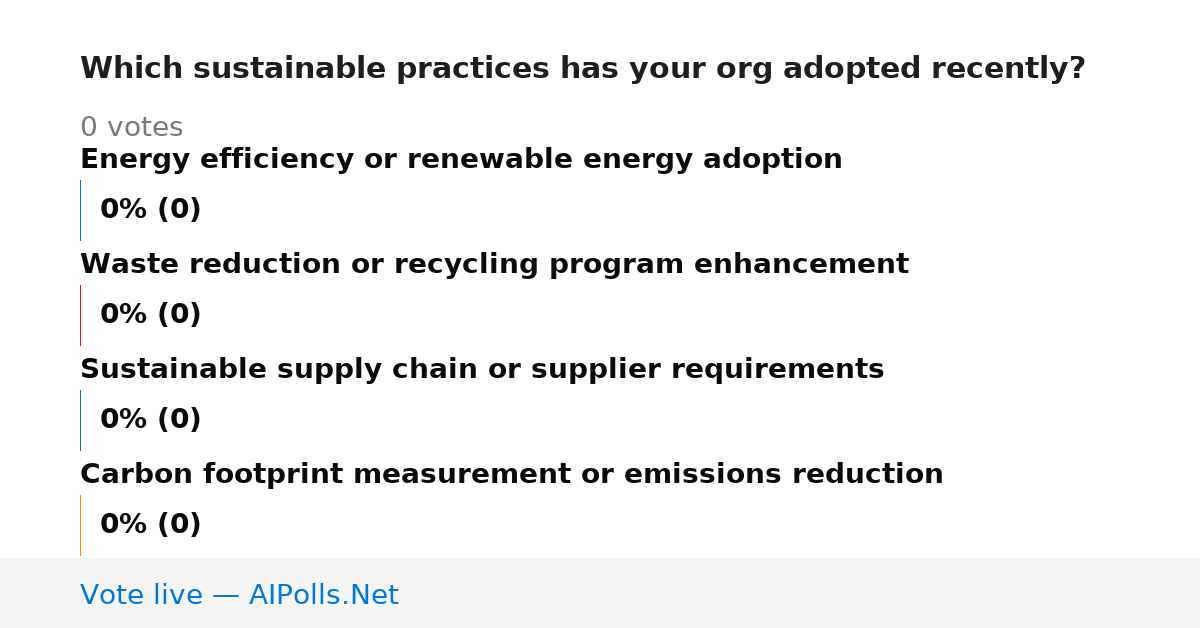Screen dimensions: 1200x628
Task: Click the orange carbon footprint result bar
Action: (80, 525)
